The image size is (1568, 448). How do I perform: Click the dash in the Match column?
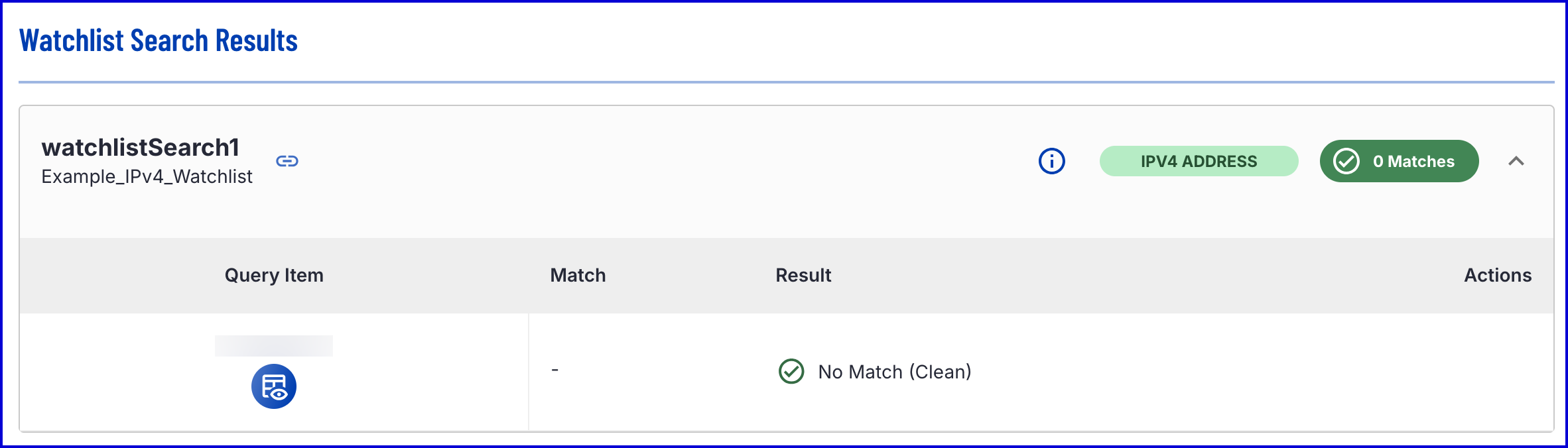click(x=555, y=370)
